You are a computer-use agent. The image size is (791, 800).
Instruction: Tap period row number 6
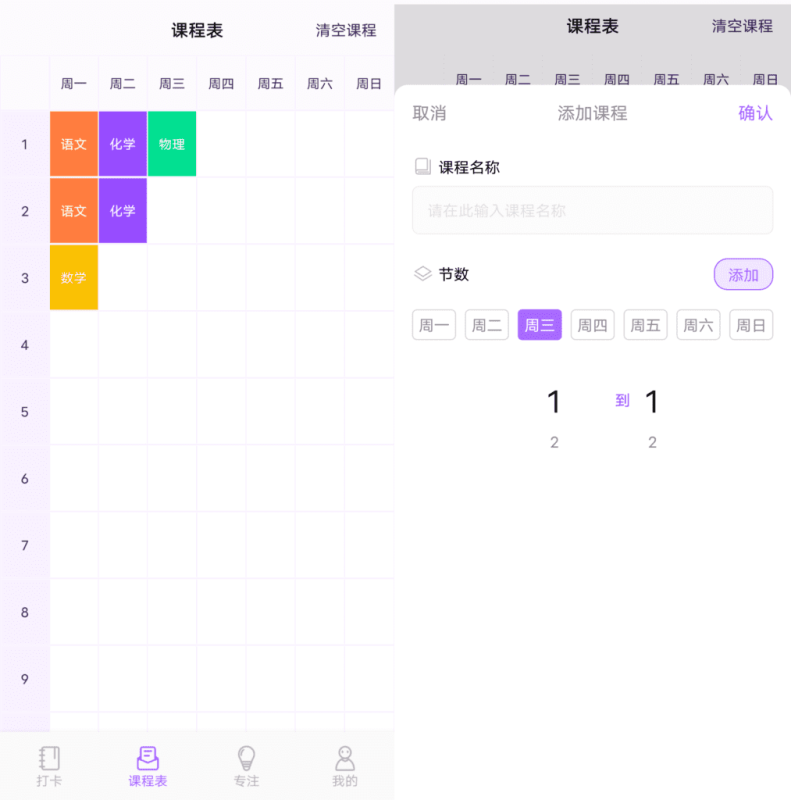point(24,479)
